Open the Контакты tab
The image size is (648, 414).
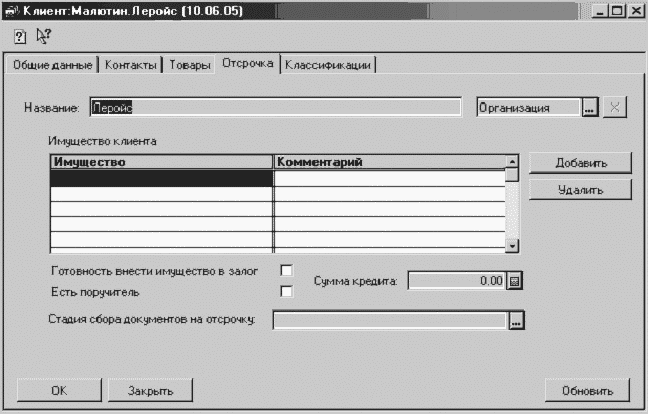[131, 65]
